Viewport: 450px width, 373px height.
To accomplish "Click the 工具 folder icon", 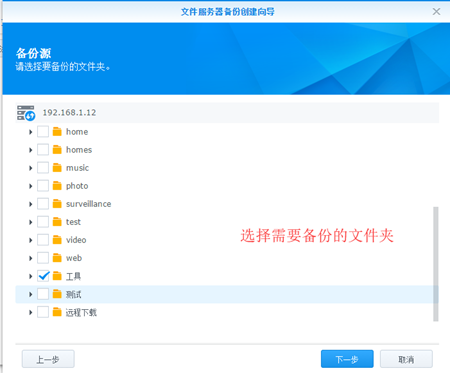I will tap(57, 276).
